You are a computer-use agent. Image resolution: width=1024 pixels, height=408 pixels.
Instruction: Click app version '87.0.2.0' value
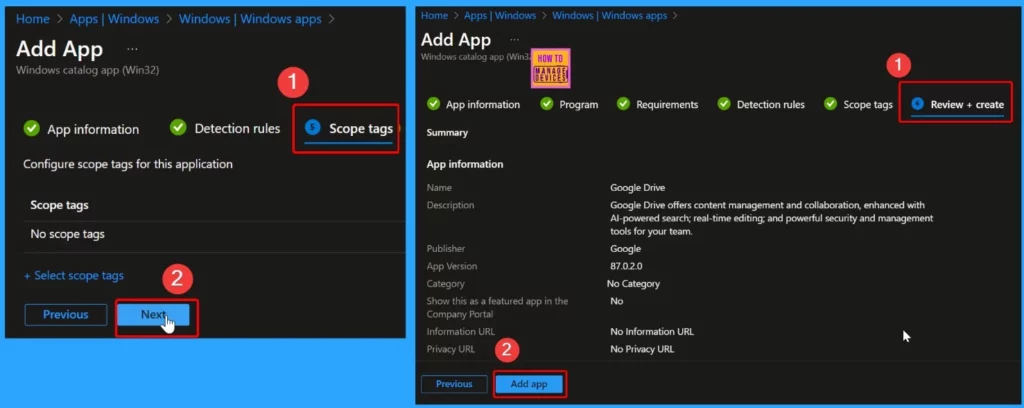pos(628,266)
